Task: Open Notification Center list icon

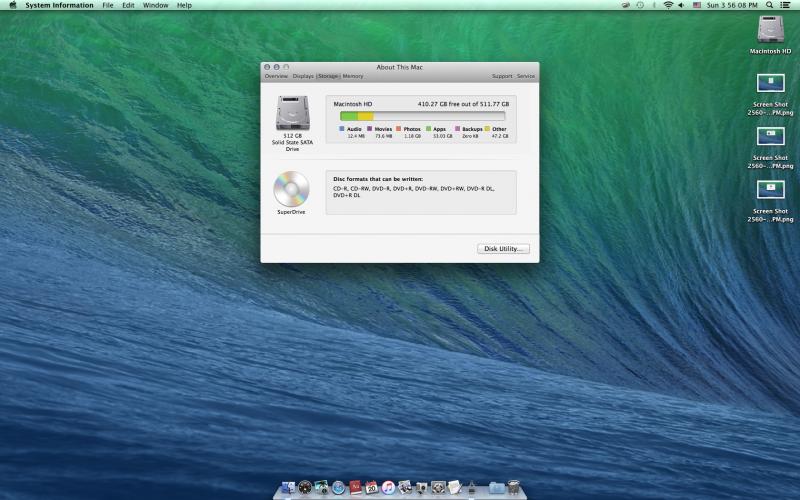Action: 785,5
